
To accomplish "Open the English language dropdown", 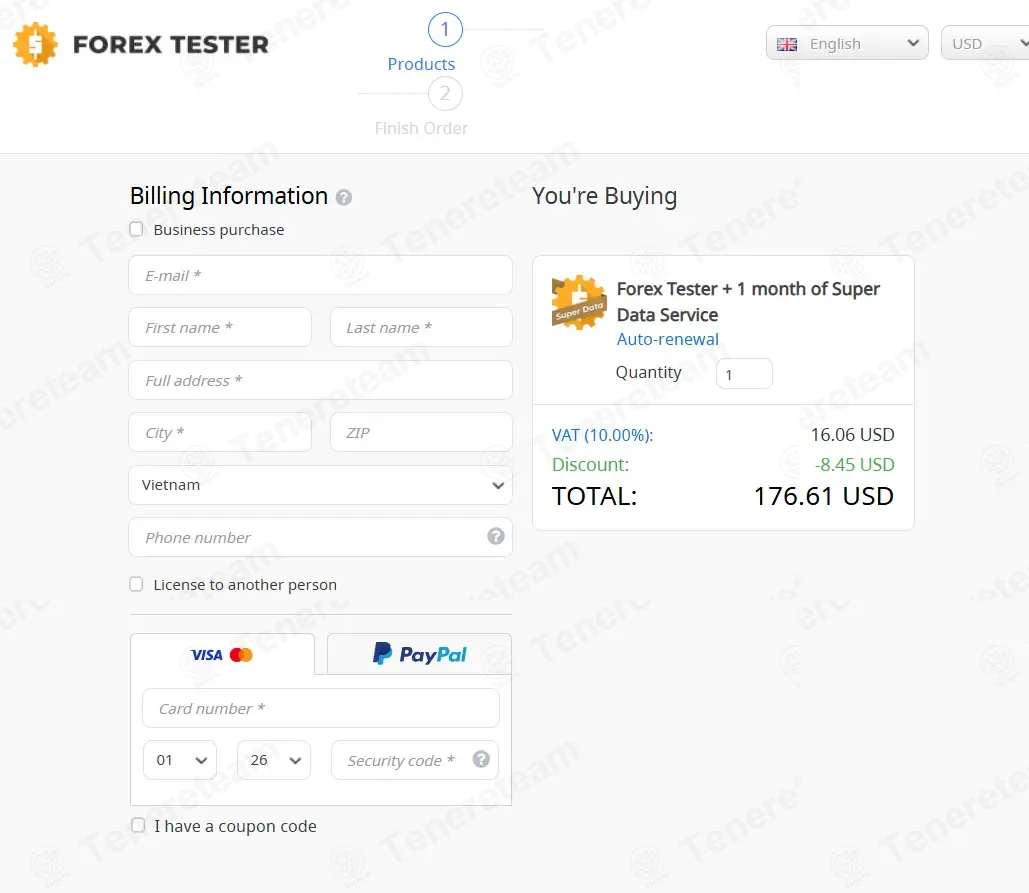I will (x=847, y=43).
